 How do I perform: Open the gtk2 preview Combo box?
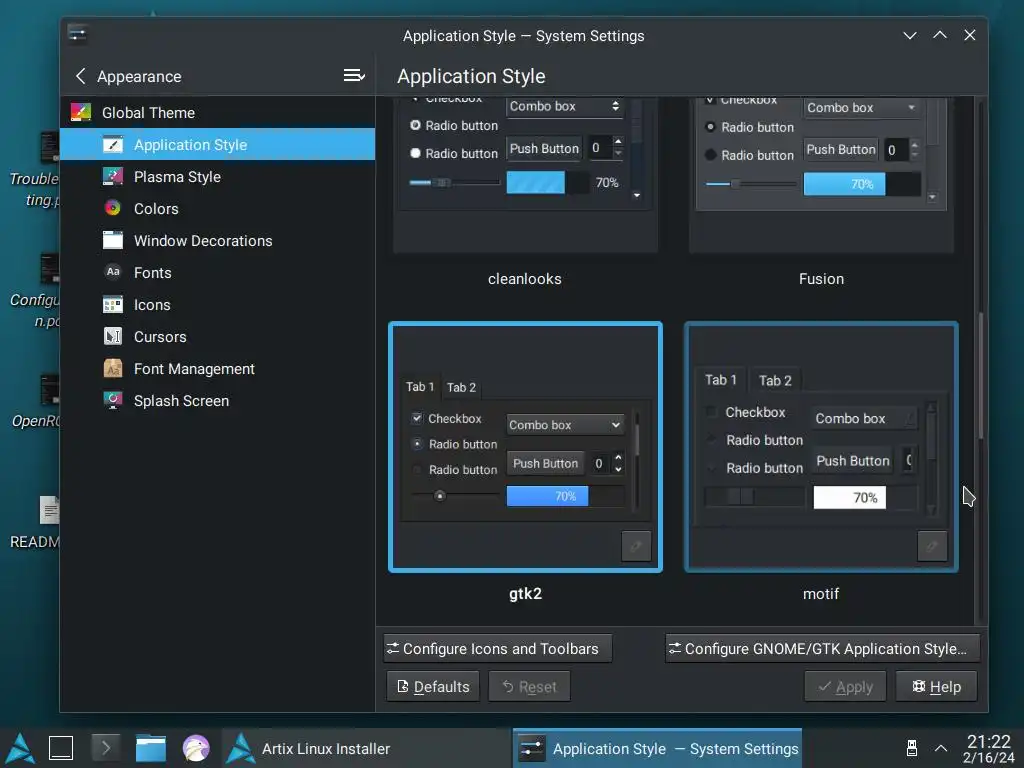(x=565, y=424)
